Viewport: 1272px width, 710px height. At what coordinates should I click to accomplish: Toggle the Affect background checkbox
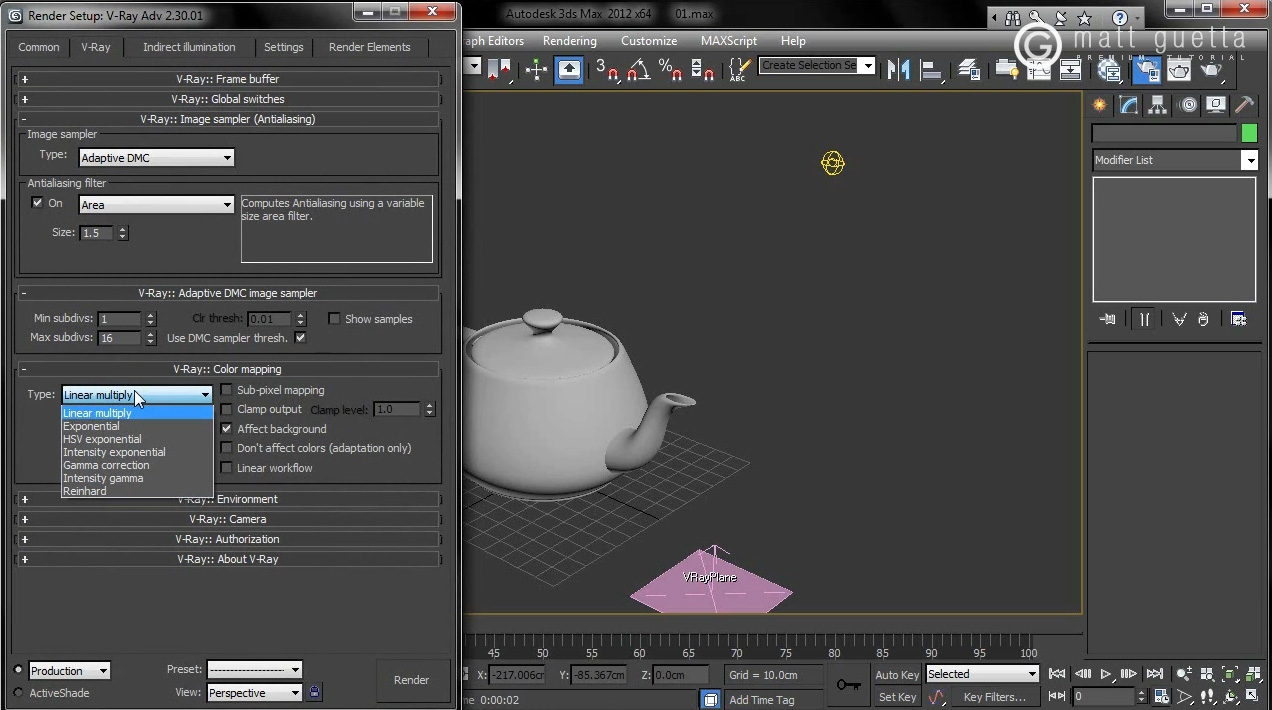click(227, 429)
